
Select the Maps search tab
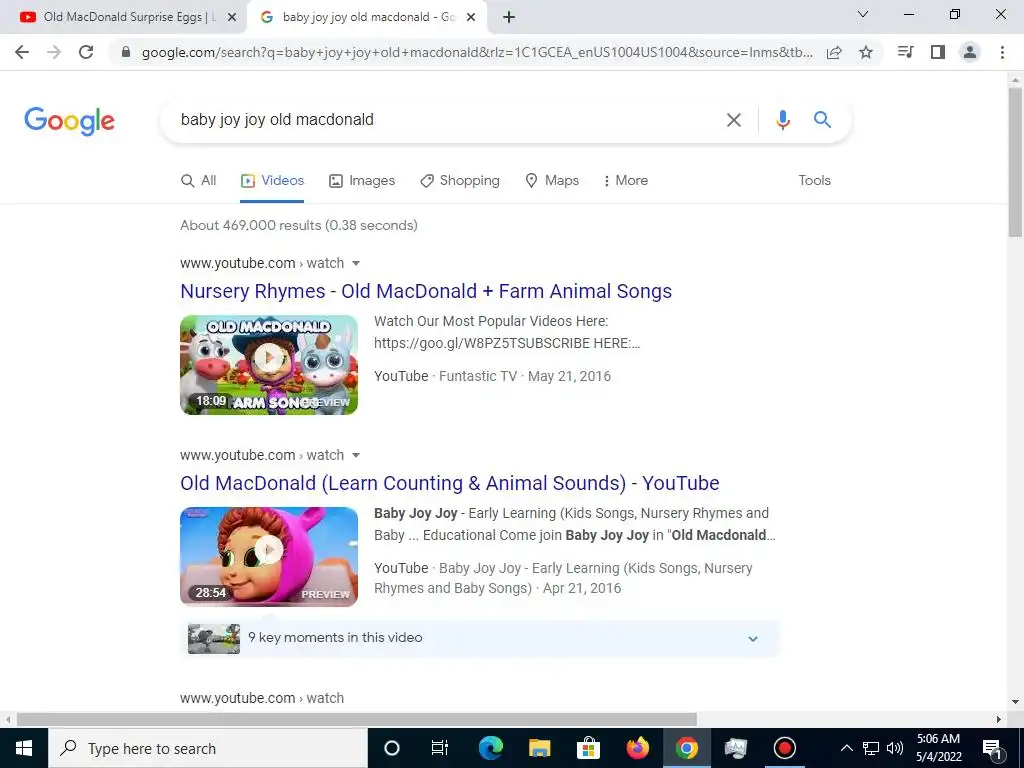(x=552, y=180)
